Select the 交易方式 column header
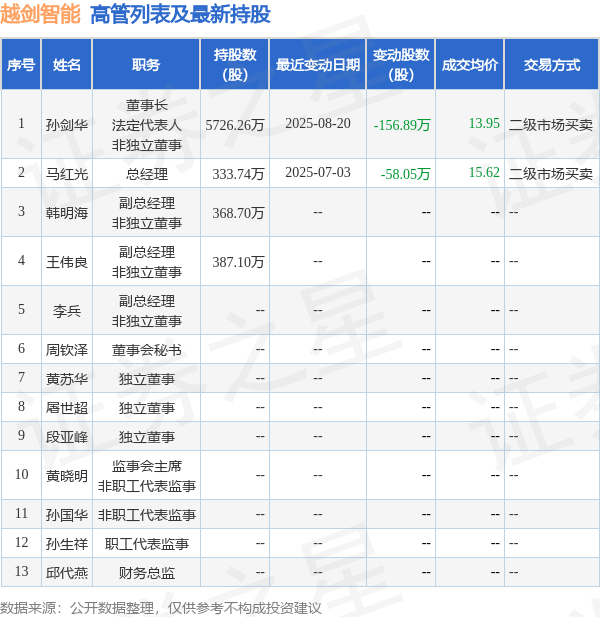 (x=552, y=65)
